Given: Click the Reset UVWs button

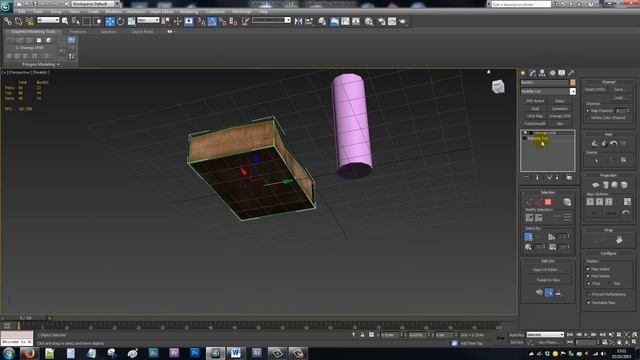Looking at the screenshot, I should 595,89.
